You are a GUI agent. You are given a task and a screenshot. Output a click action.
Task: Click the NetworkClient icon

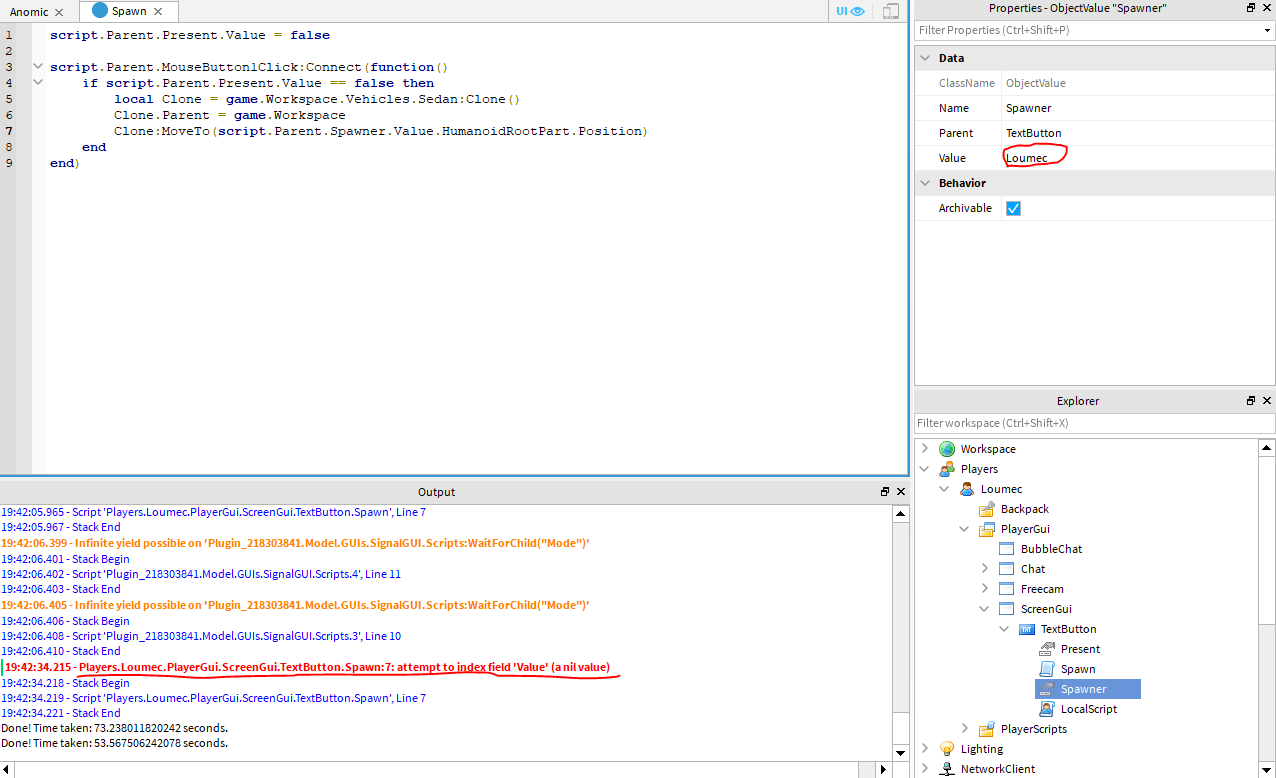point(946,769)
